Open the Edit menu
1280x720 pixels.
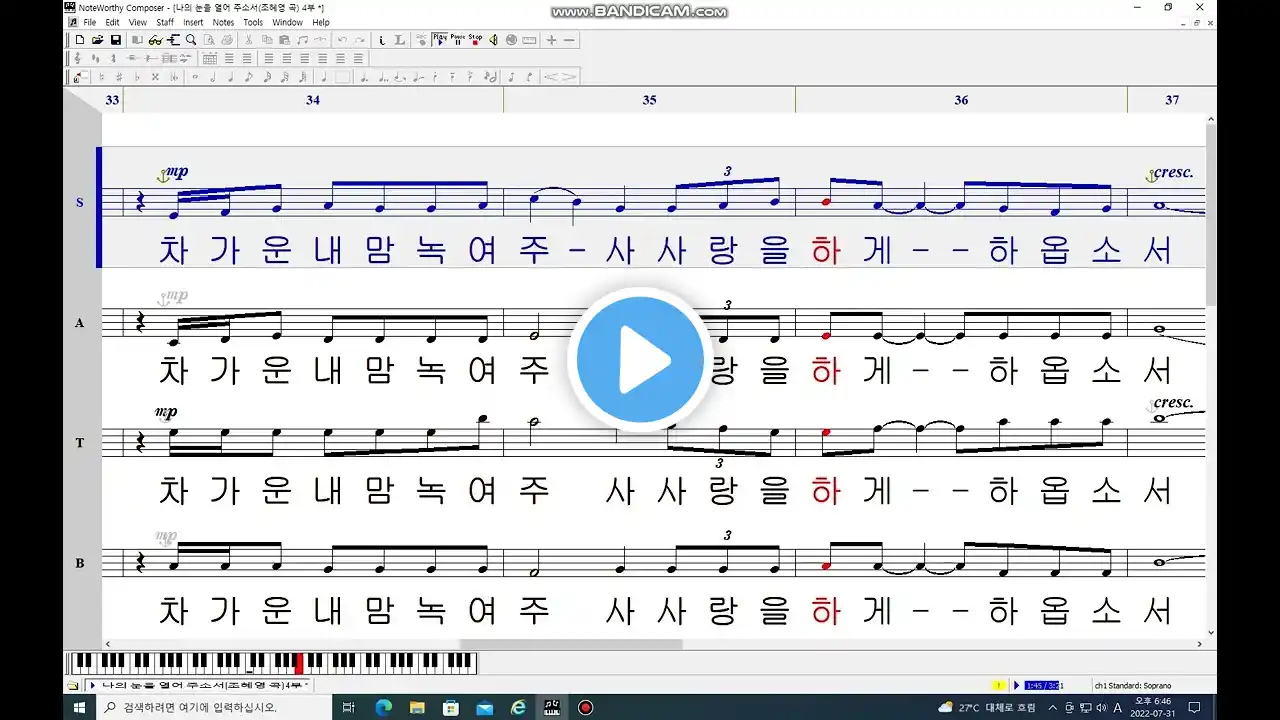click(112, 22)
